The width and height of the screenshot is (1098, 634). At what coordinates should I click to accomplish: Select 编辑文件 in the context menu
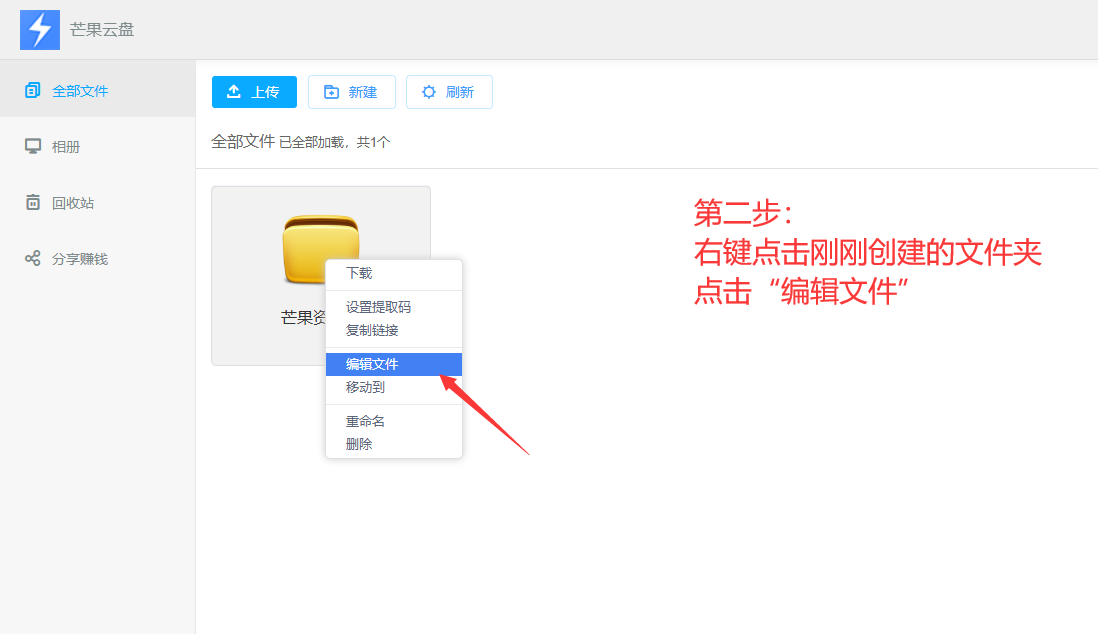pyautogui.click(x=370, y=363)
